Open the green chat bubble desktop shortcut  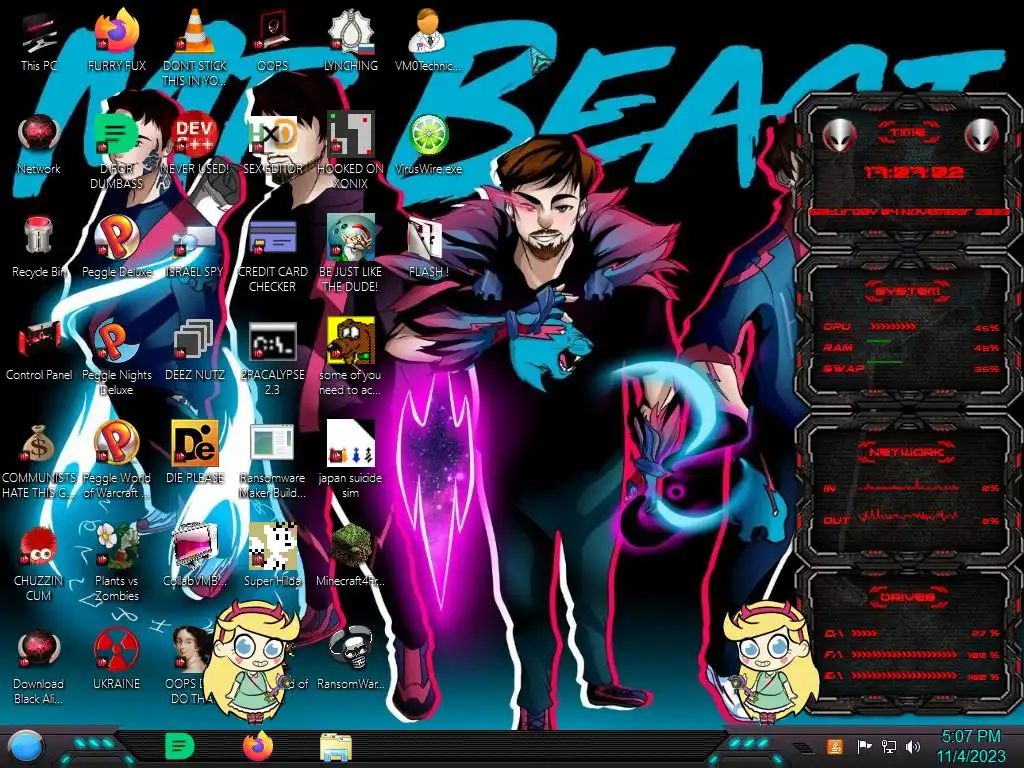117,152
